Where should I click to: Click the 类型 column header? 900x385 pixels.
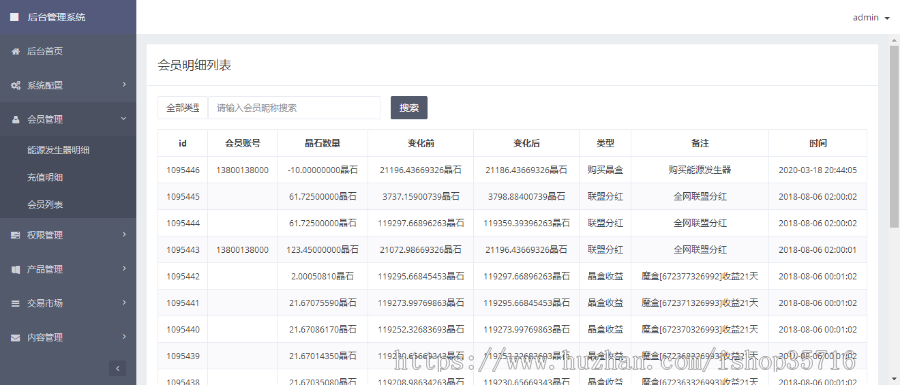click(x=605, y=143)
